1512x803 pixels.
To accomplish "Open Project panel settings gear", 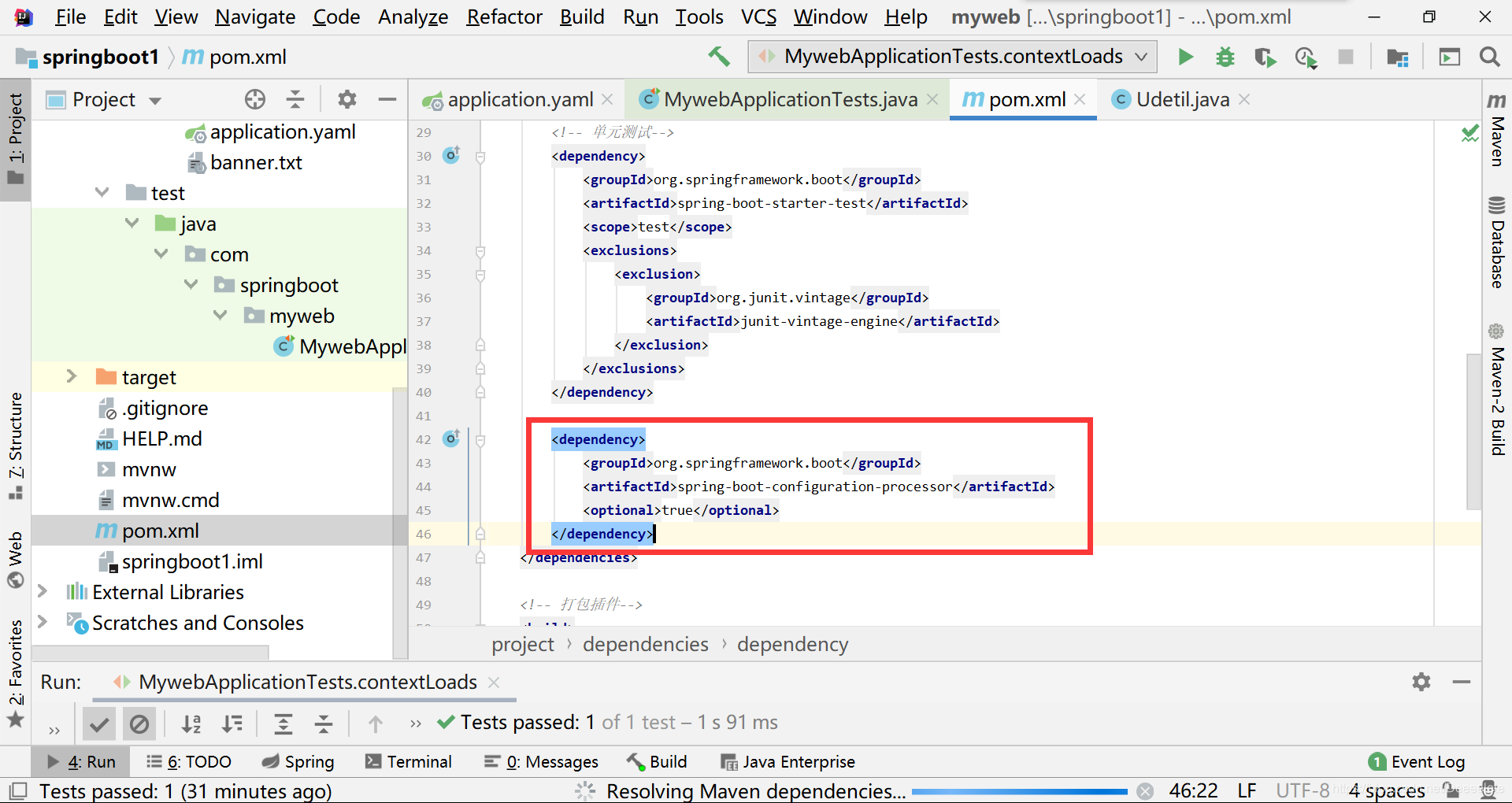I will point(346,99).
